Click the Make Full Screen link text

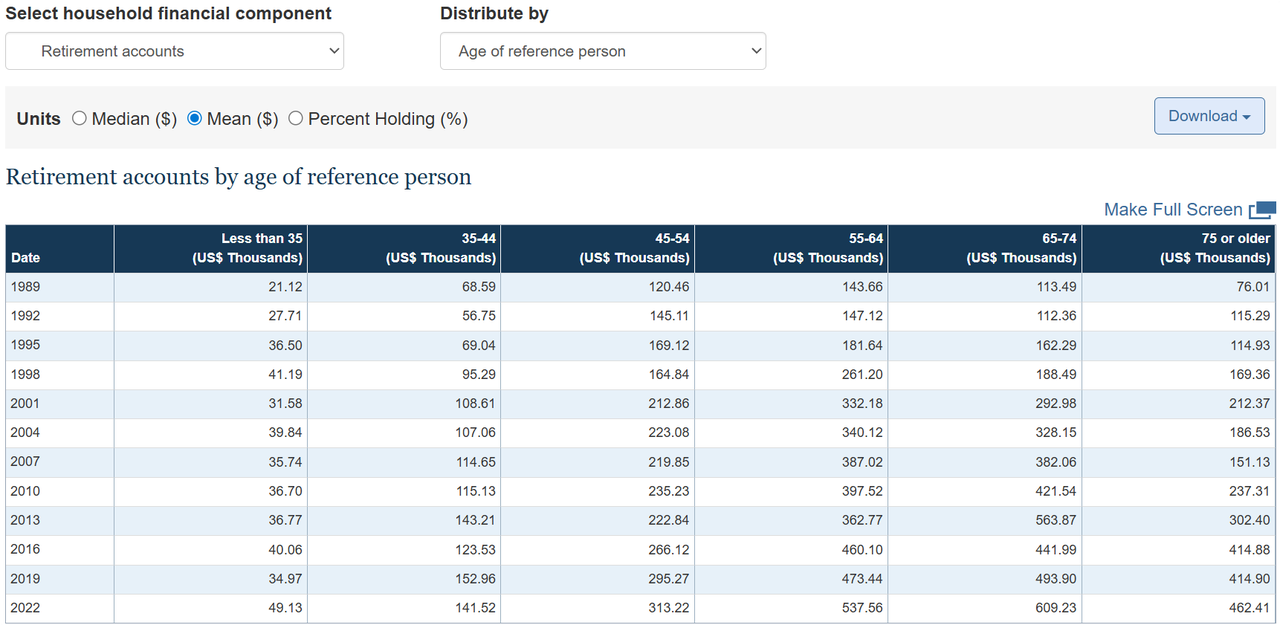click(1172, 210)
